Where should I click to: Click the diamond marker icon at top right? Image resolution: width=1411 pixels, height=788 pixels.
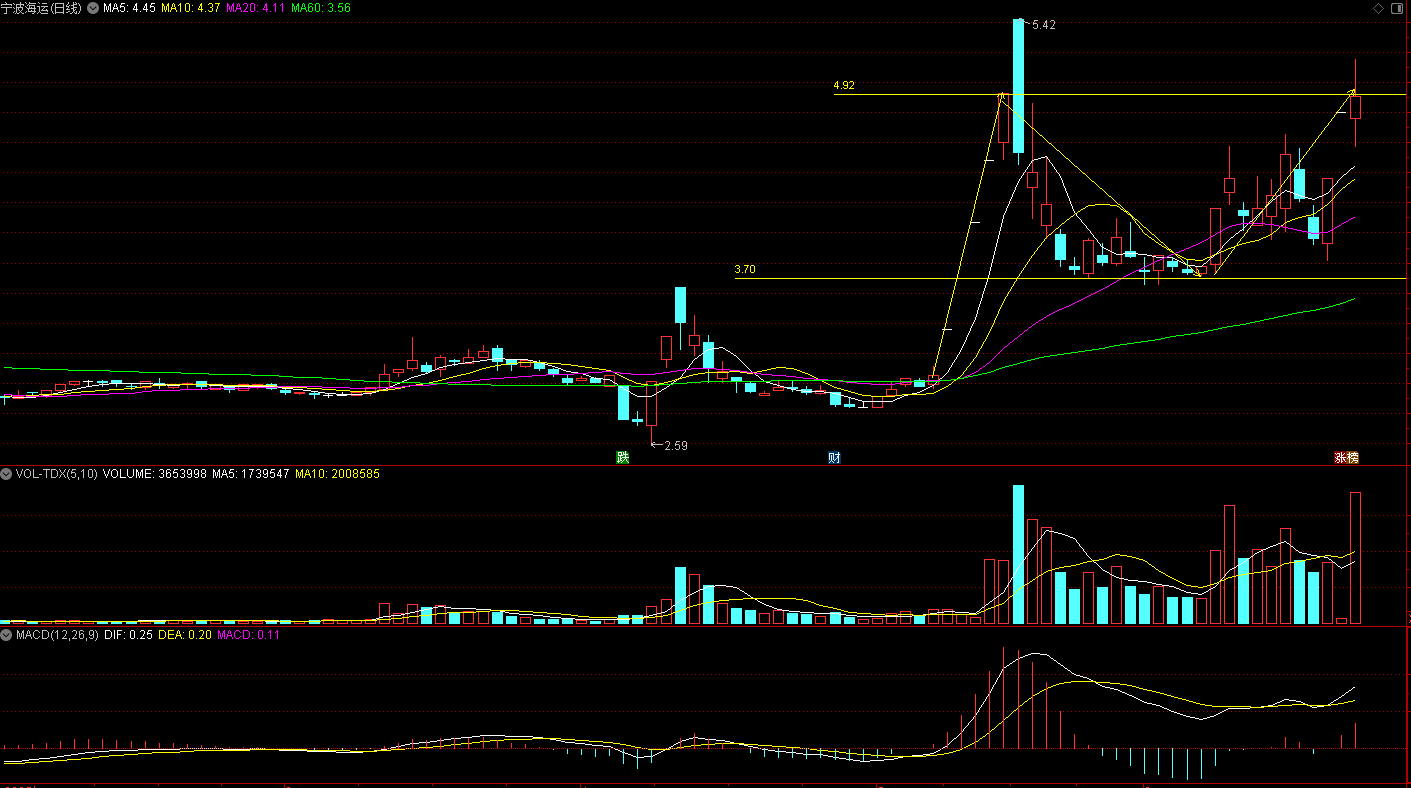[1378, 8]
